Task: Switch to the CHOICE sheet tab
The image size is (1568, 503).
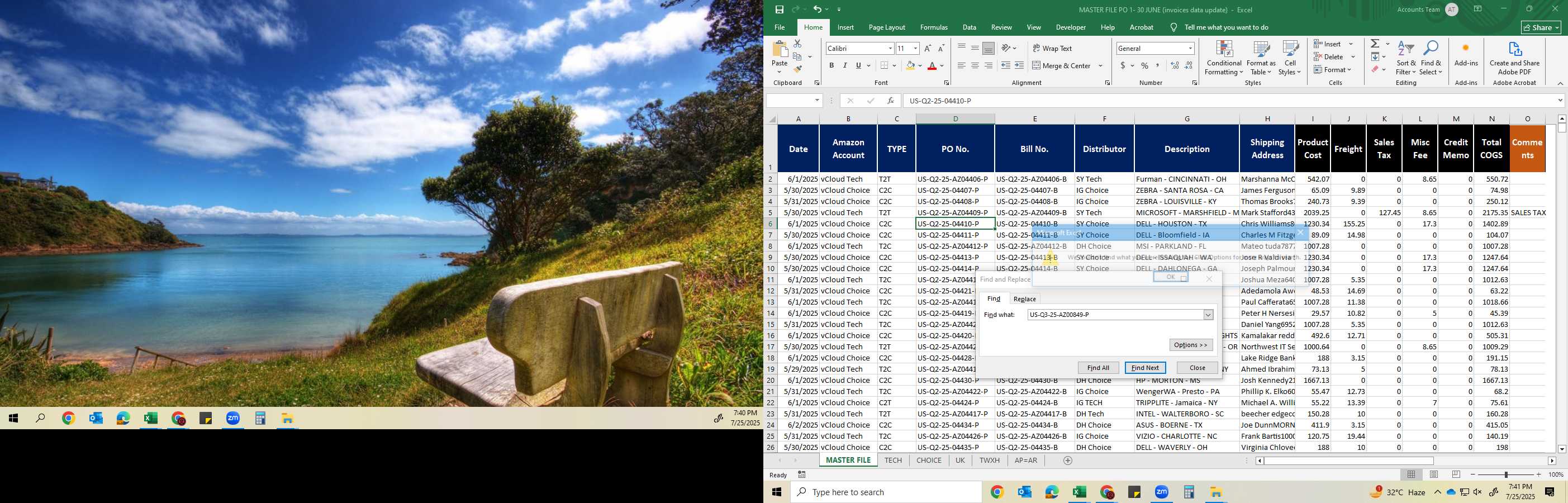Action: [x=929, y=461]
